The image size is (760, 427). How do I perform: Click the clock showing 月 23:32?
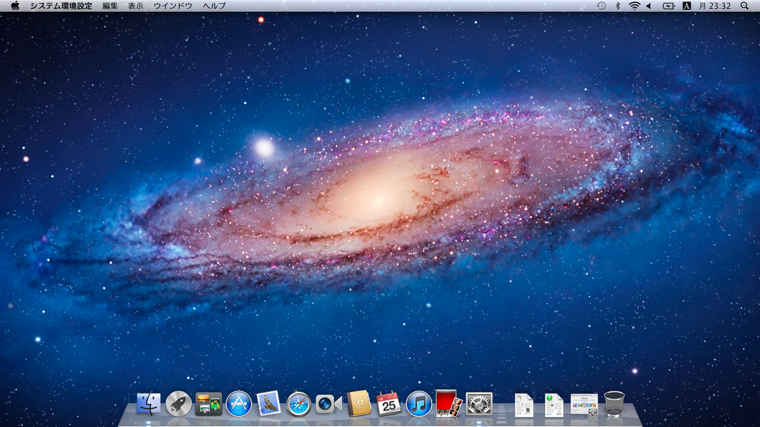[714, 6]
